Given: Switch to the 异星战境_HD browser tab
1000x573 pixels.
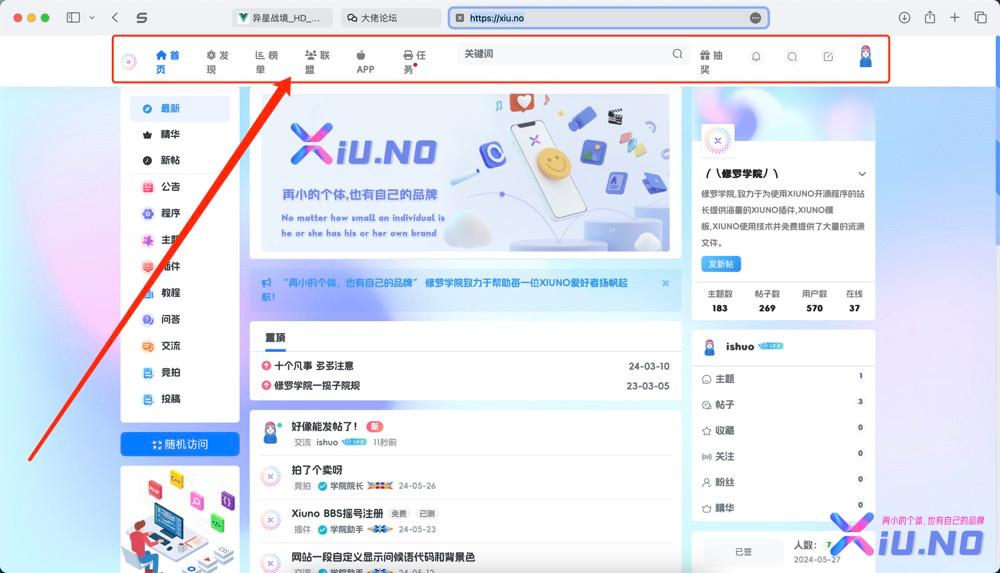Looking at the screenshot, I should 283,18.
